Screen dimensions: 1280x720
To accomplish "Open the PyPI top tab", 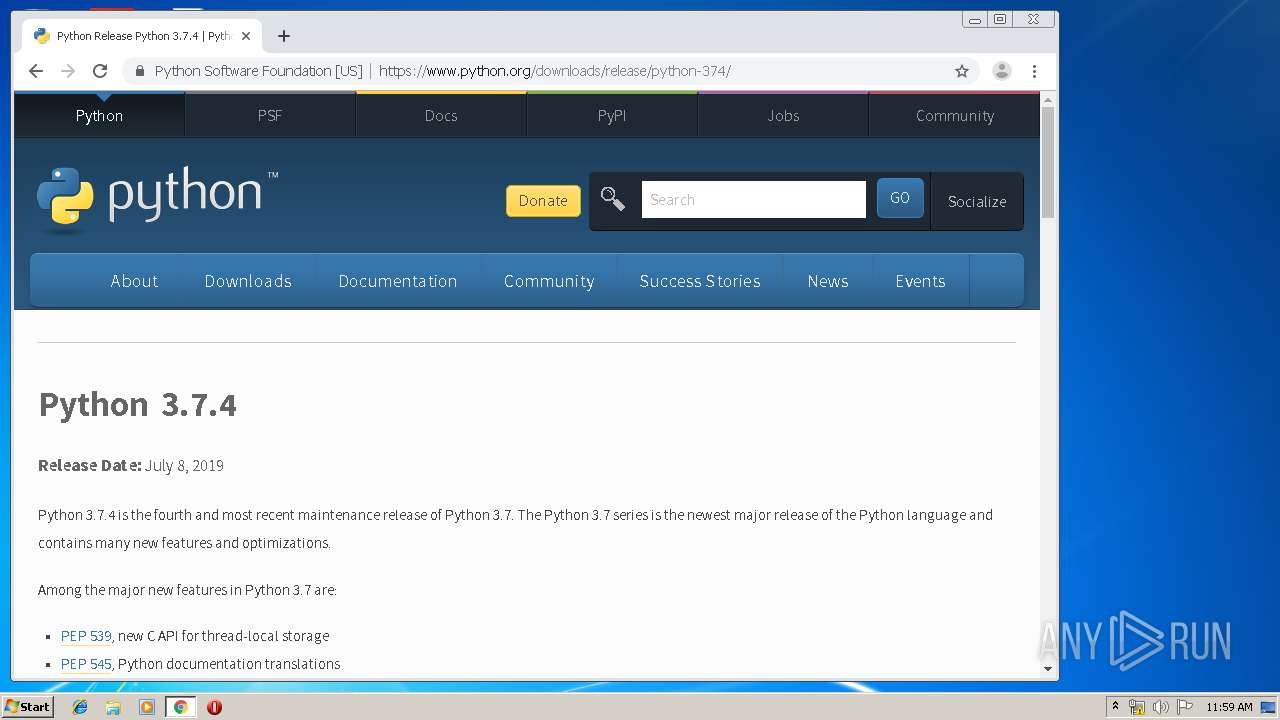I will [612, 116].
